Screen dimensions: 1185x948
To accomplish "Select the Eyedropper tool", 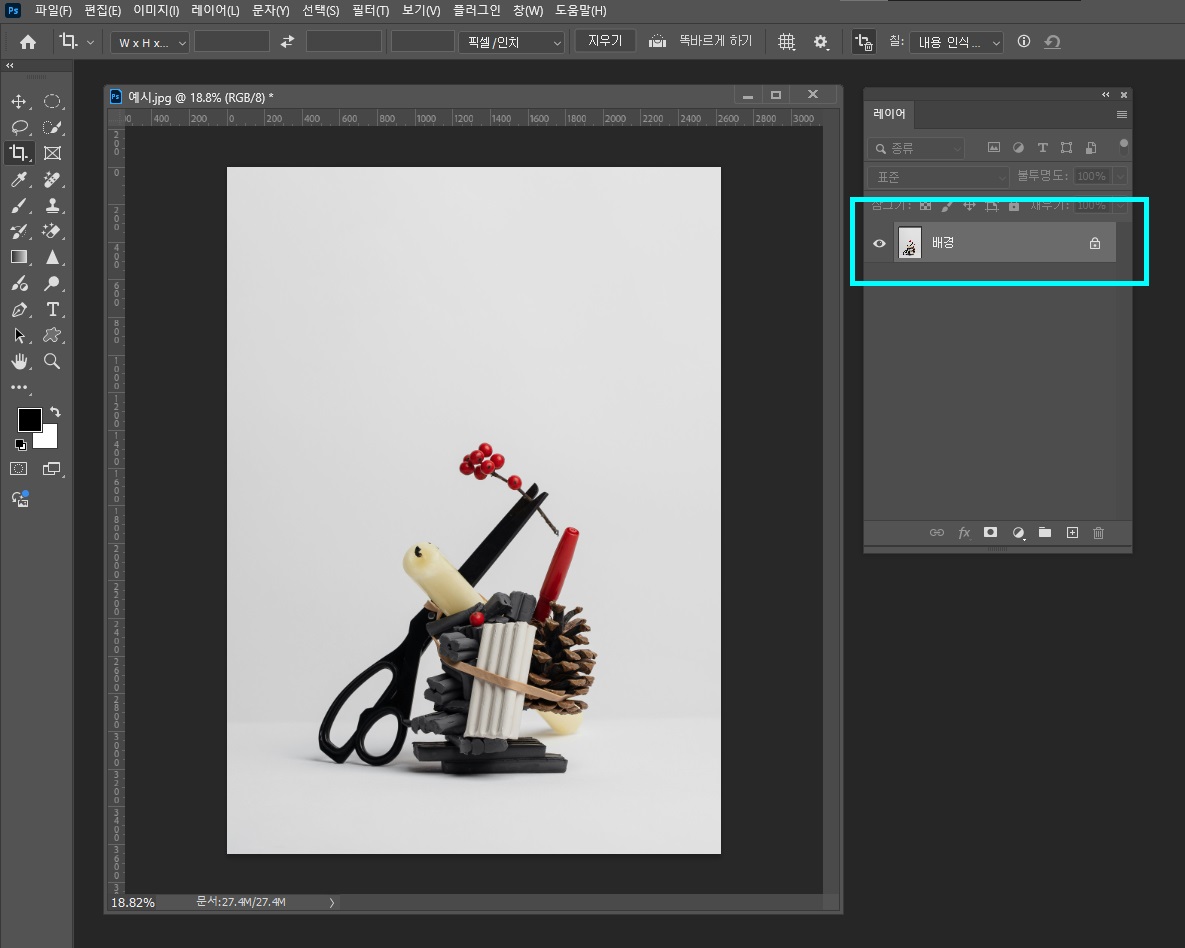I will [19, 179].
